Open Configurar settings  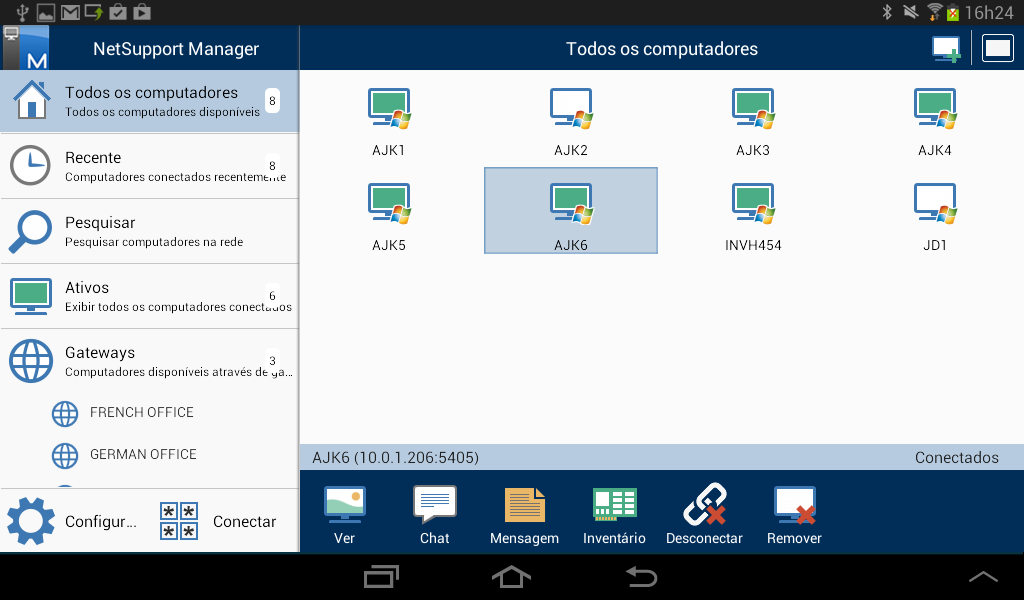[x=72, y=521]
